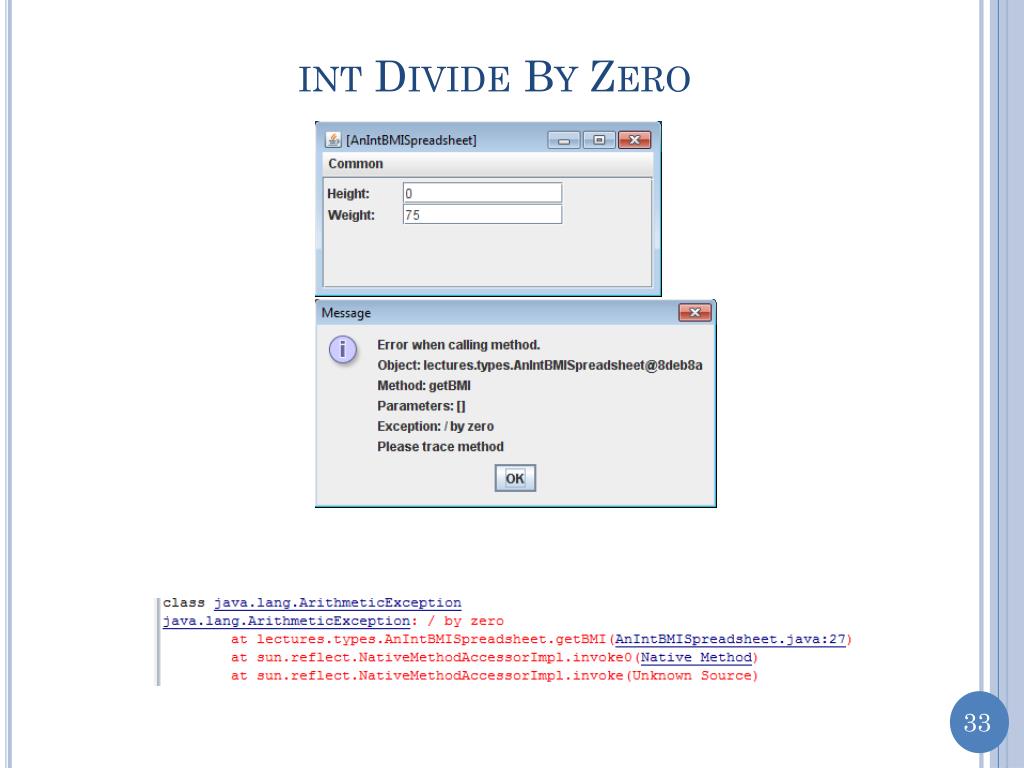
Task: Click the 'Weight:' label
Action: pos(351,216)
